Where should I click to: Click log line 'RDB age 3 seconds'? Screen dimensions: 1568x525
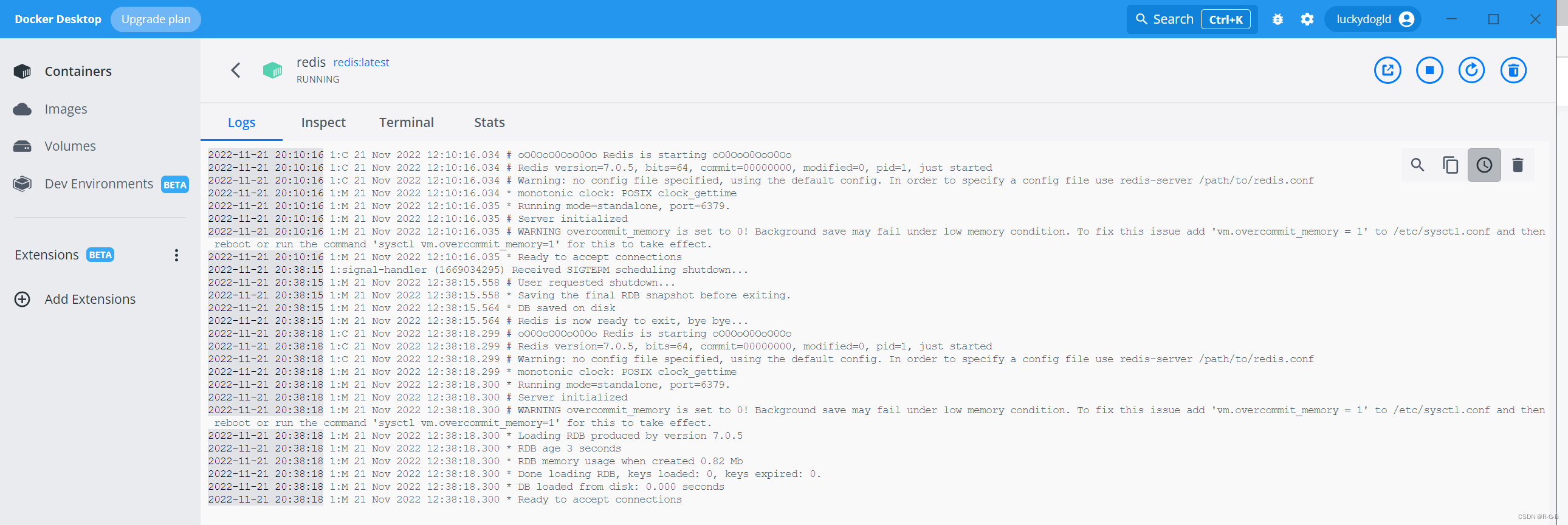[x=414, y=448]
